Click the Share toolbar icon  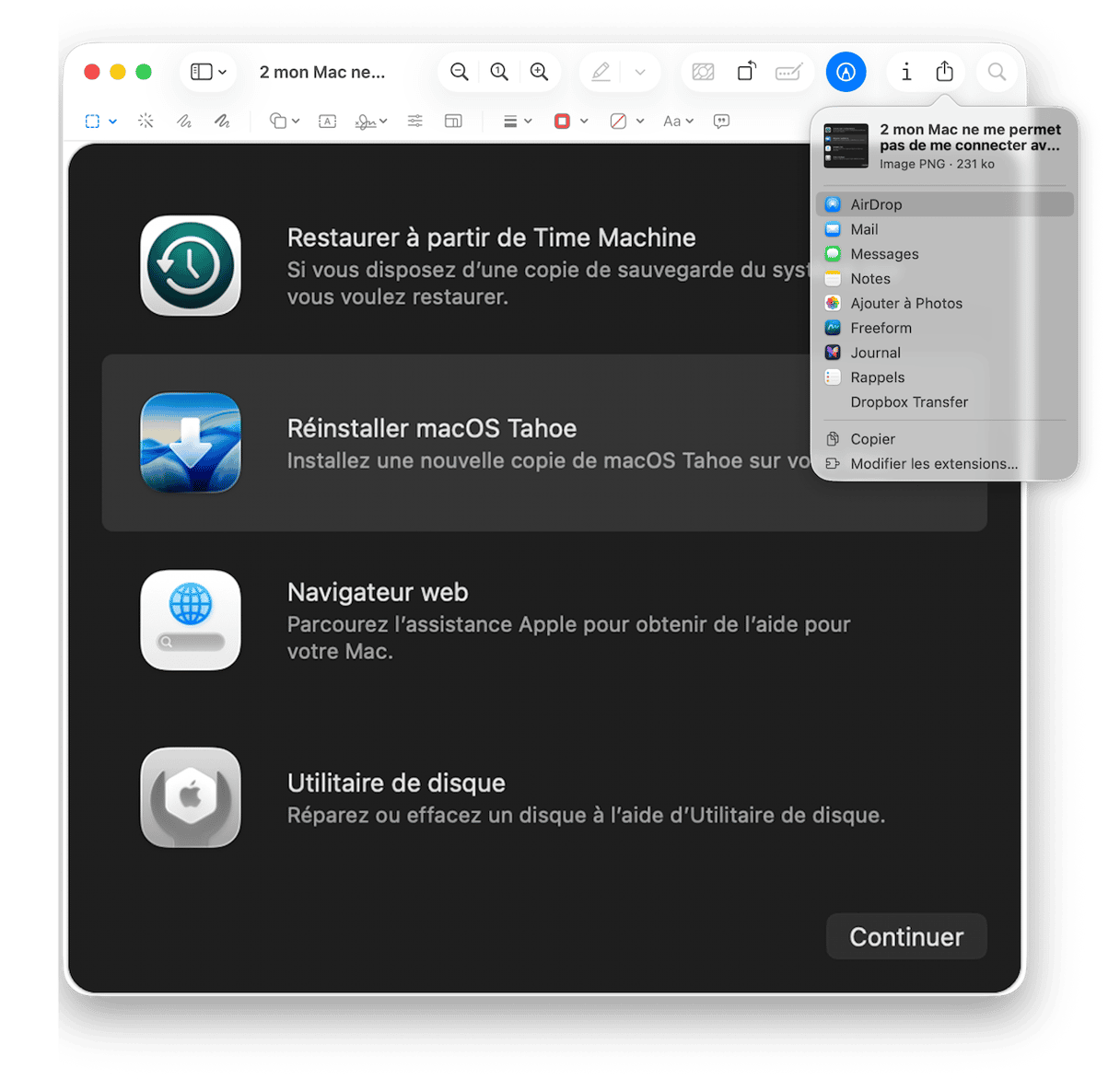pos(944,71)
